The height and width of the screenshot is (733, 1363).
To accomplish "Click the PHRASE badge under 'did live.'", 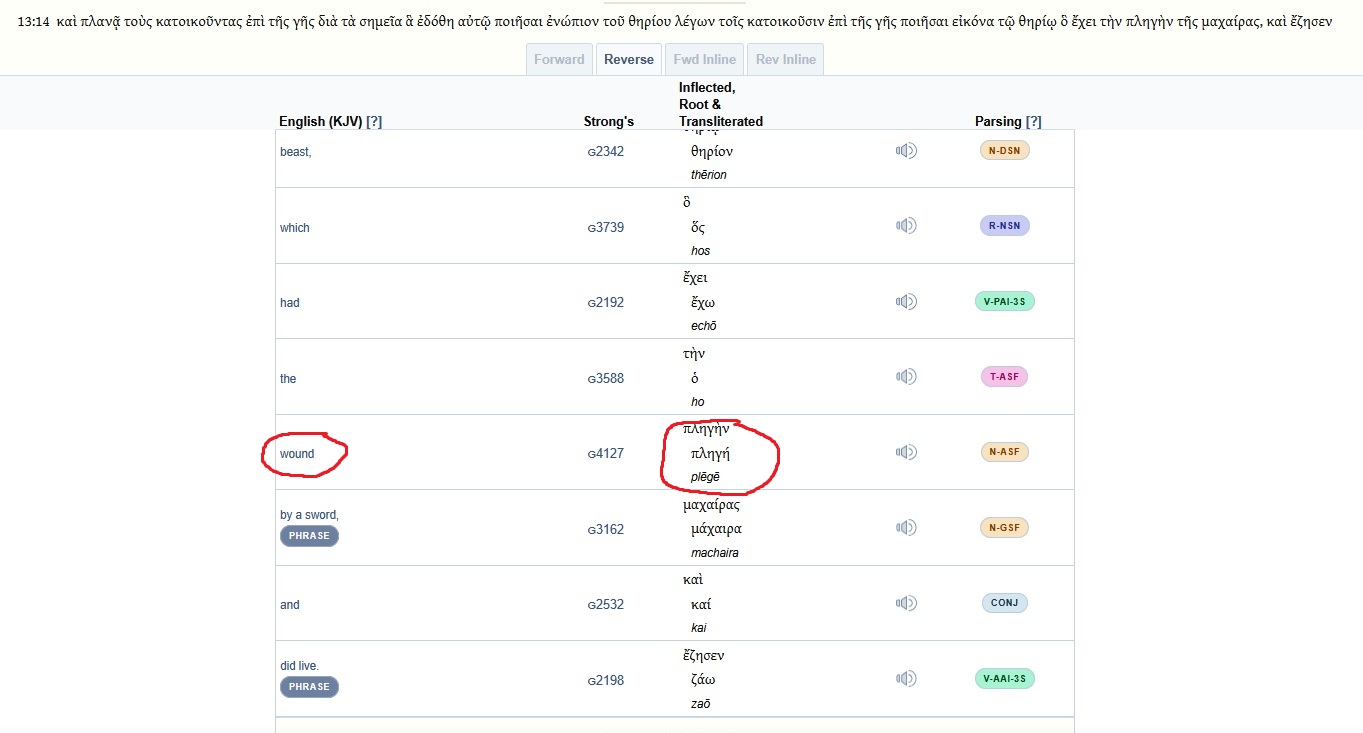I will [309, 687].
